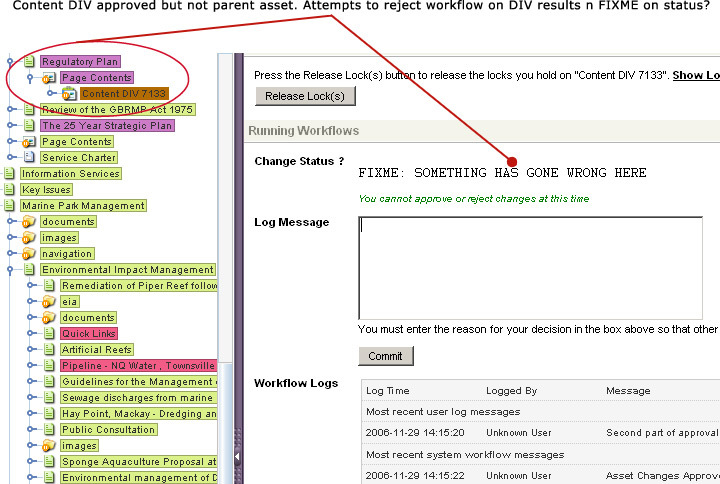Select the Artificial Reefs tree item
The height and width of the screenshot is (484, 720).
[97, 349]
